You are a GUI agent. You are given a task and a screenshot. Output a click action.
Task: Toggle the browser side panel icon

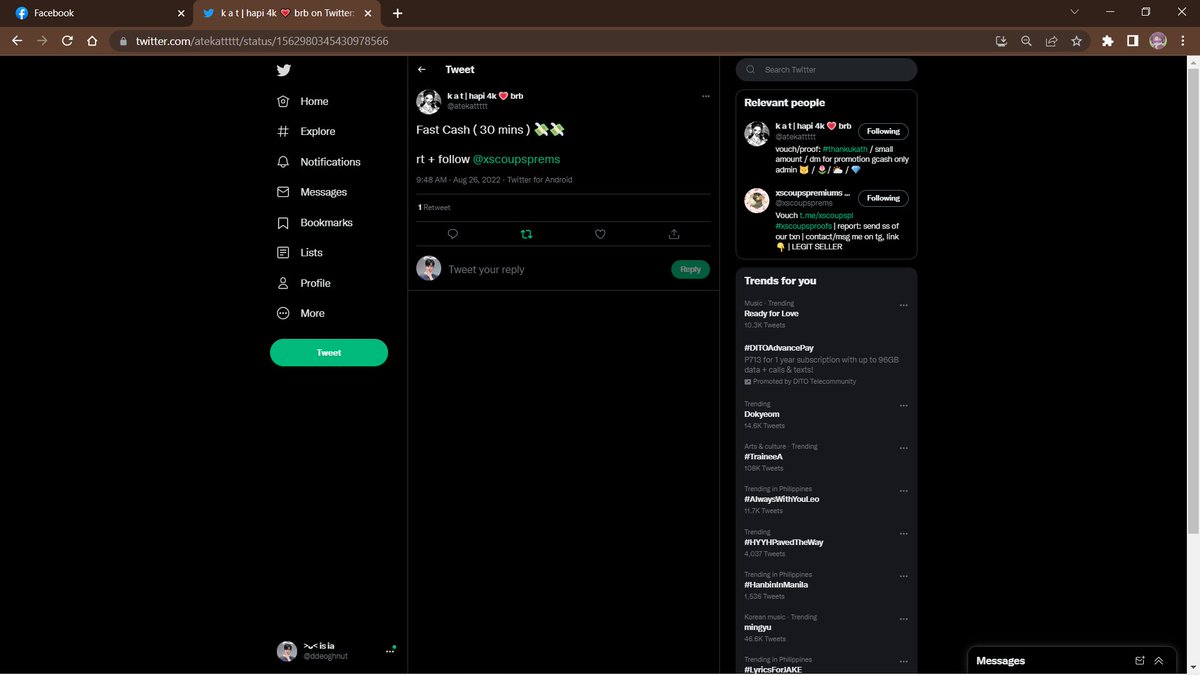[x=1133, y=41]
